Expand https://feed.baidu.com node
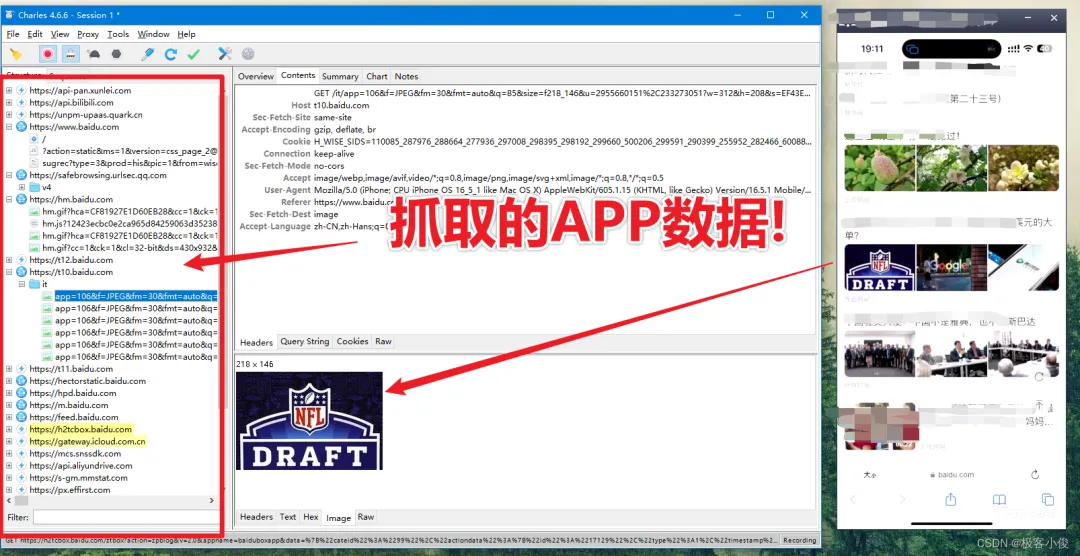The height and width of the screenshot is (556, 1080). coord(9,417)
